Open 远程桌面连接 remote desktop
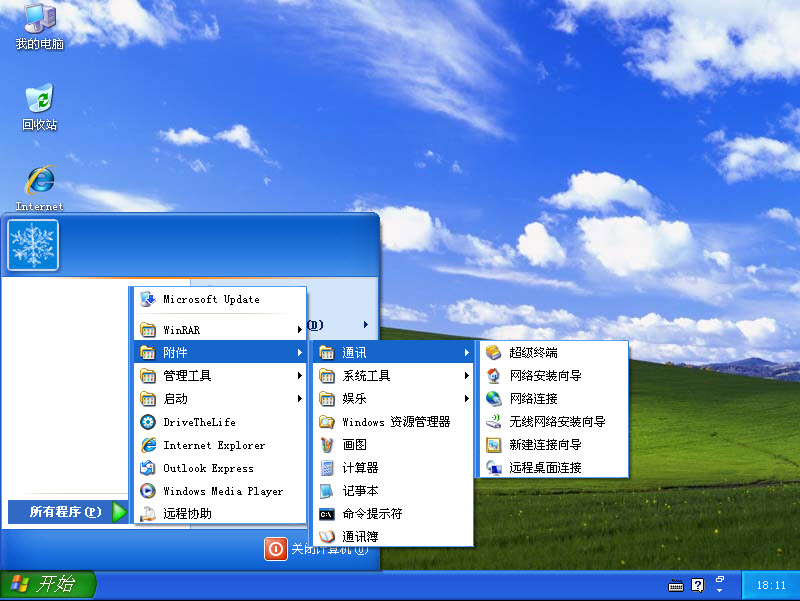800x601 pixels. [554, 467]
